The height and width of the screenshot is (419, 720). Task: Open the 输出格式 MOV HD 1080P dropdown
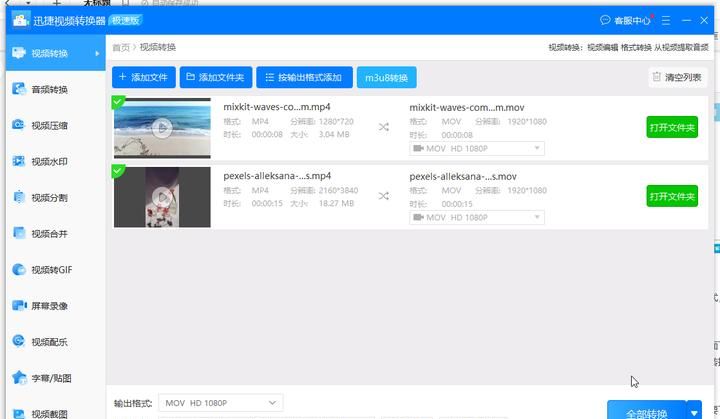(x=221, y=403)
